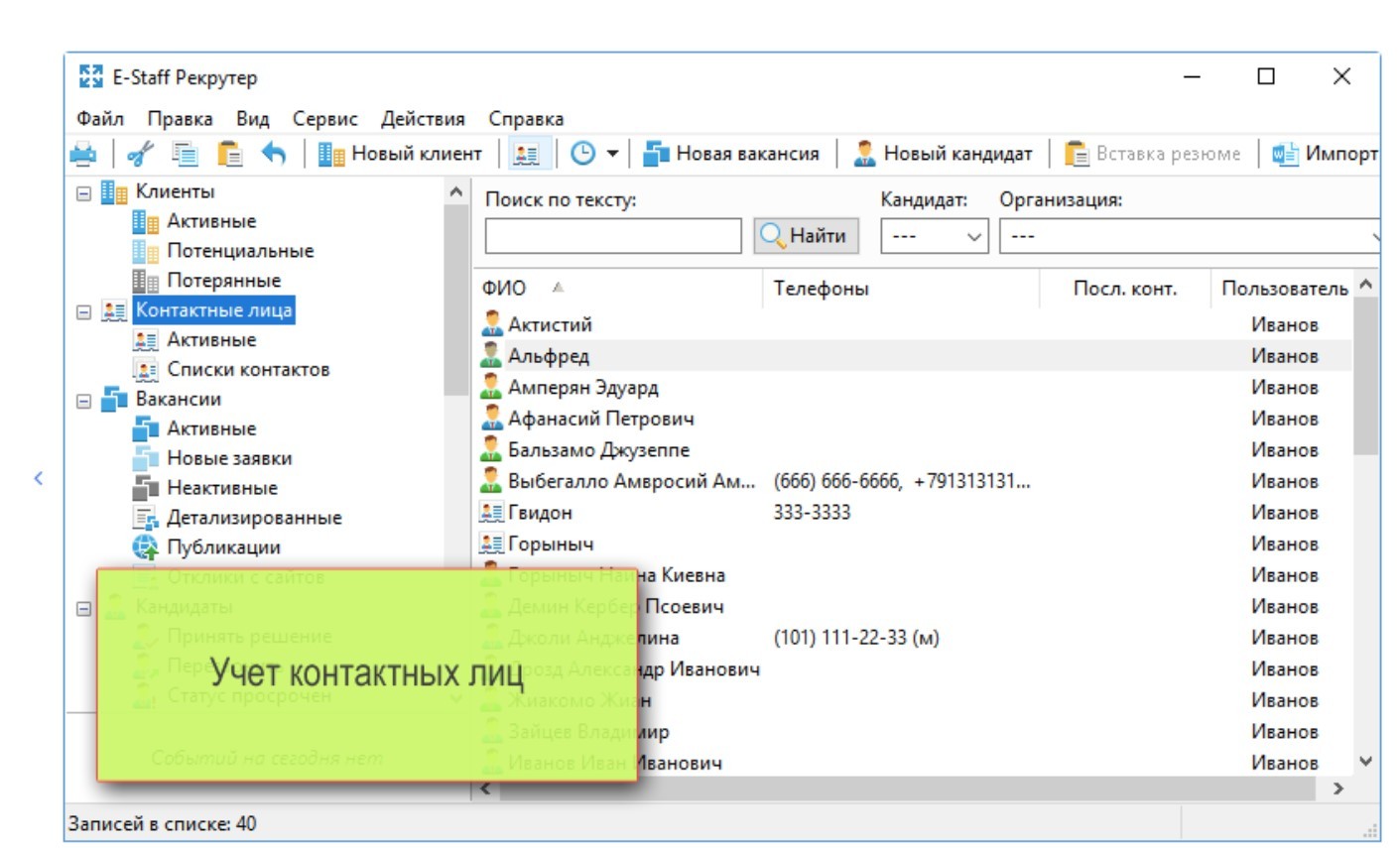Image resolution: width=1400 pixels, height=848 pixels.
Task: Click the Copy icon in the toolbar
Action: tap(186, 154)
